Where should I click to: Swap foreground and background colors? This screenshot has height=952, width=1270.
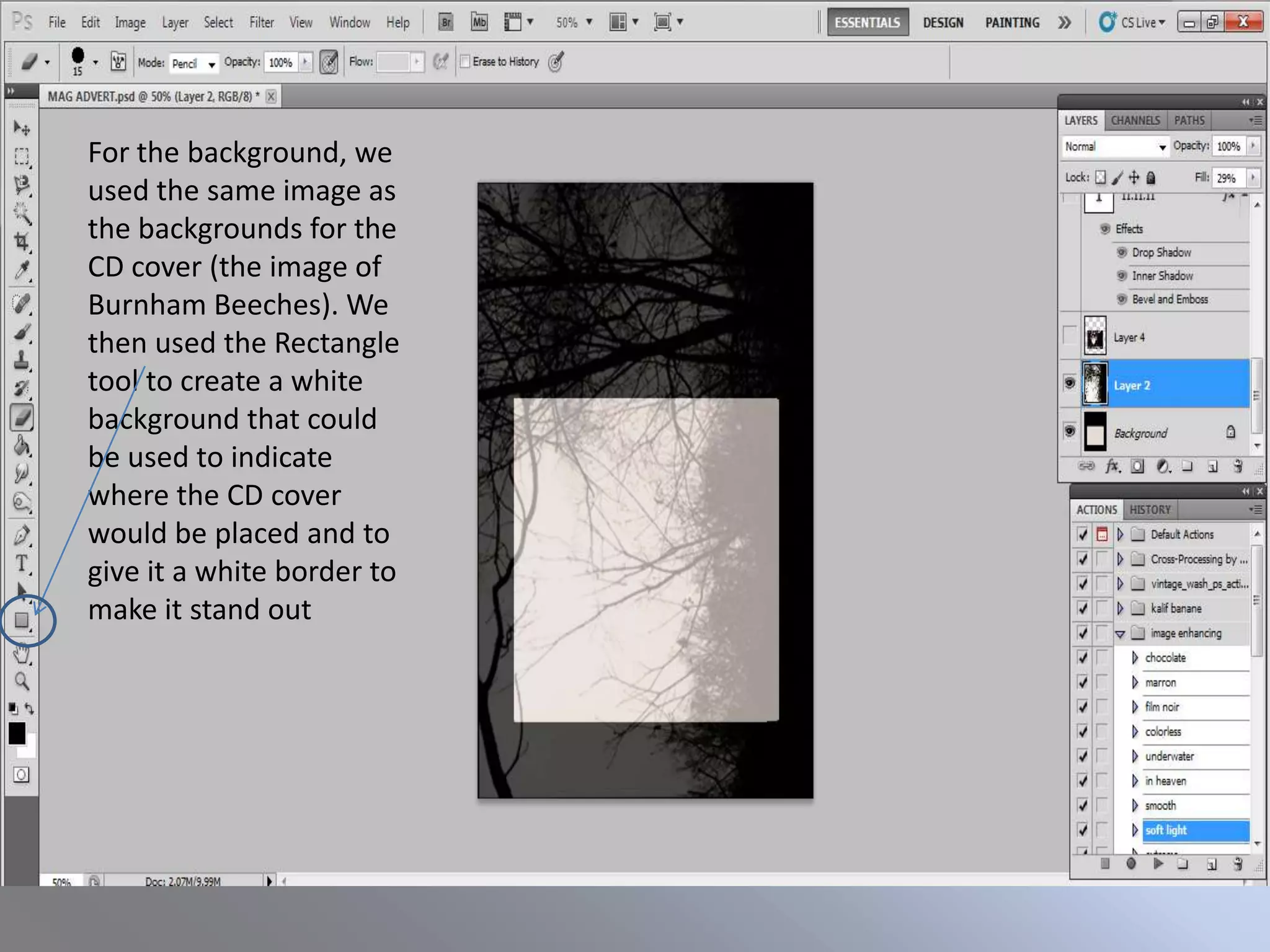(x=29, y=708)
